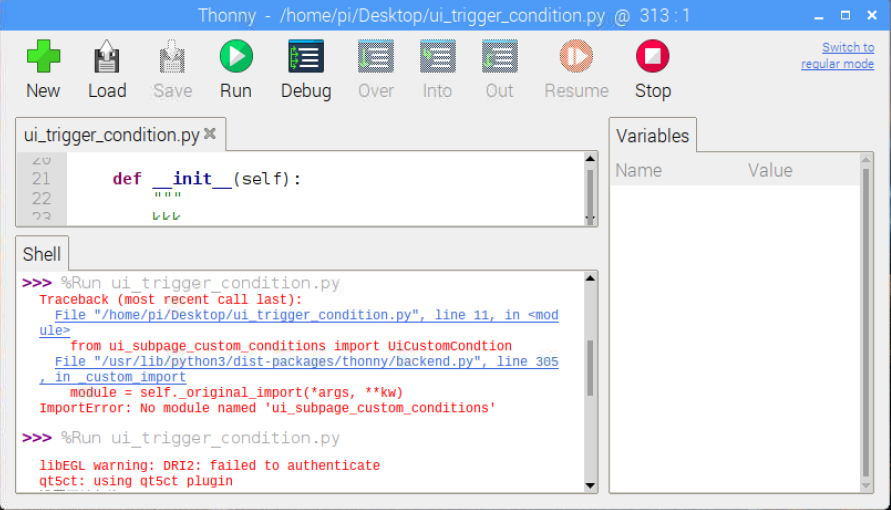Image resolution: width=891 pixels, height=510 pixels.
Task: Create a new file with New icon
Action: point(43,56)
